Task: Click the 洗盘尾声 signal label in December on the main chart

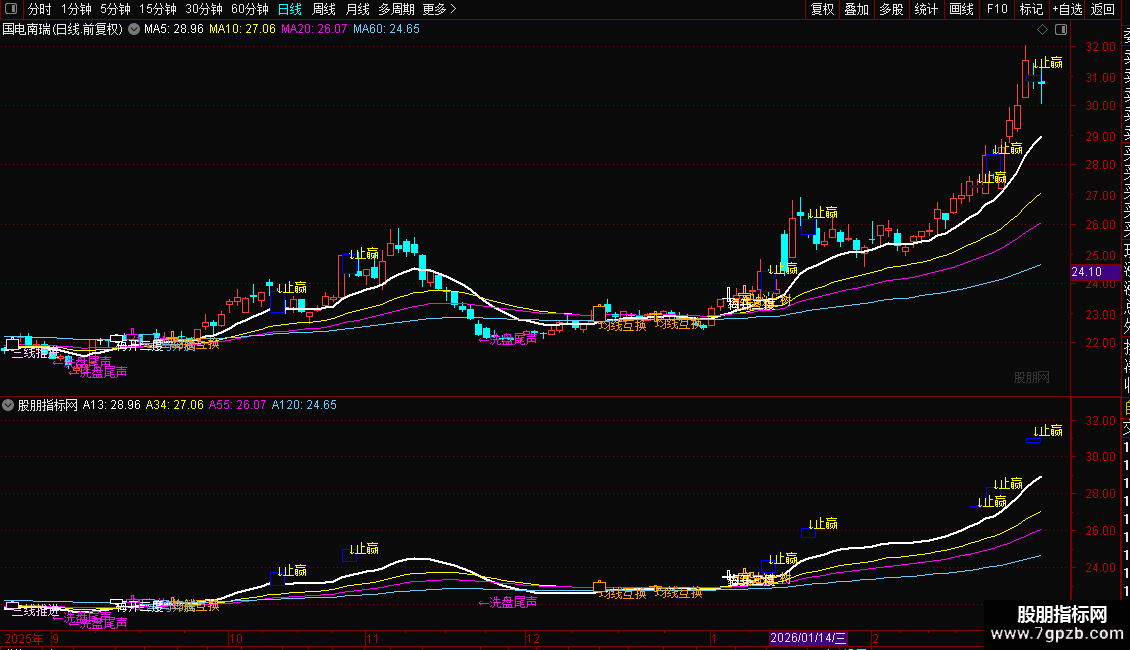Action: pyautogui.click(x=508, y=339)
